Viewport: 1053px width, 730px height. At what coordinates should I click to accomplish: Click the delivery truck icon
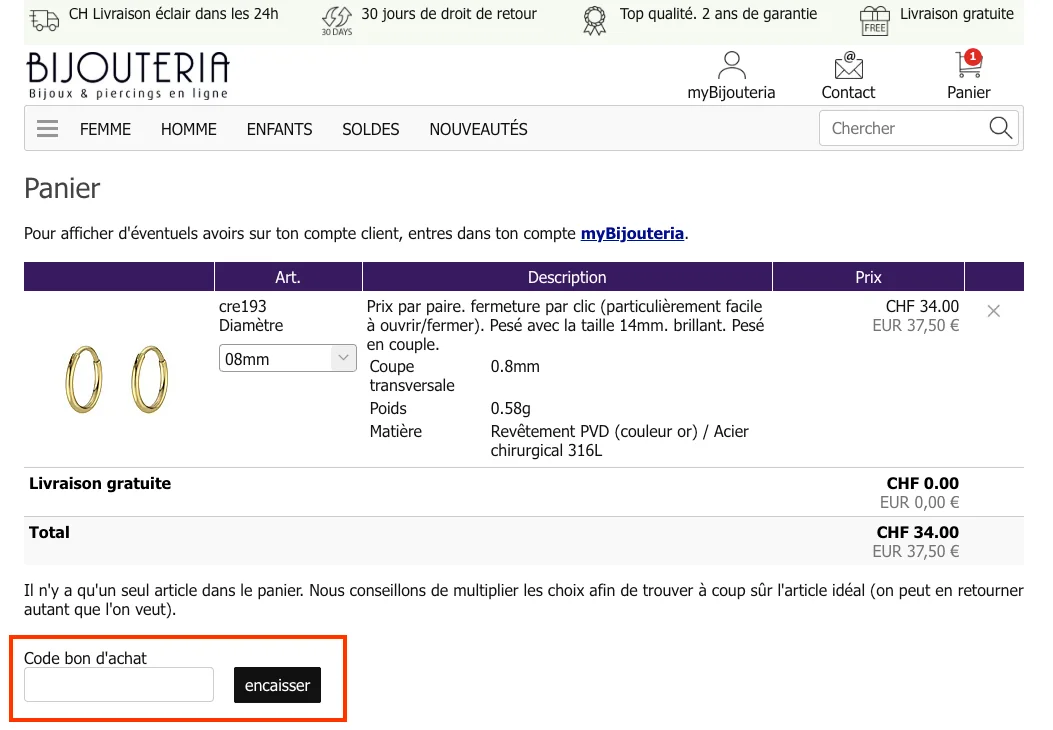pos(44,20)
